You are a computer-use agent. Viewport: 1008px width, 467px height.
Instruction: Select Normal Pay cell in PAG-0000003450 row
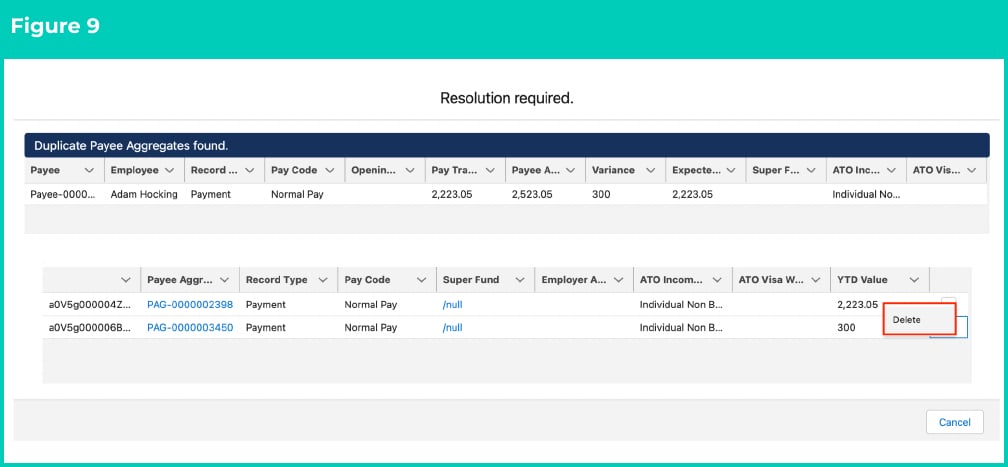(x=387, y=327)
